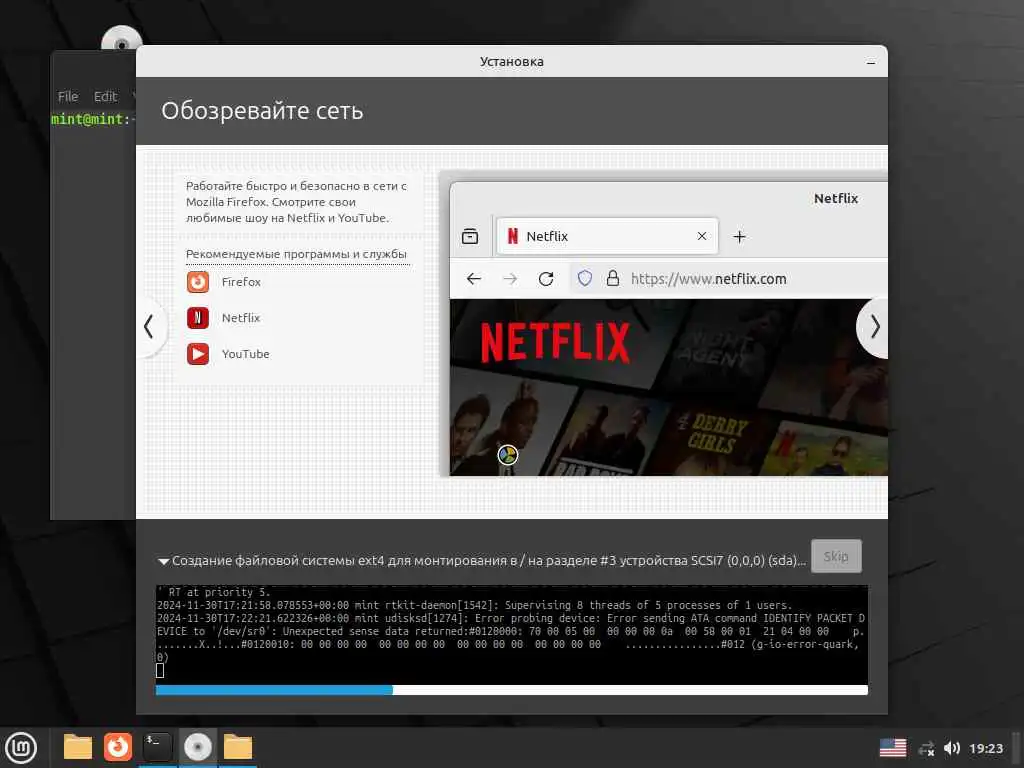Open the clock showing 19:23

coord(985,748)
